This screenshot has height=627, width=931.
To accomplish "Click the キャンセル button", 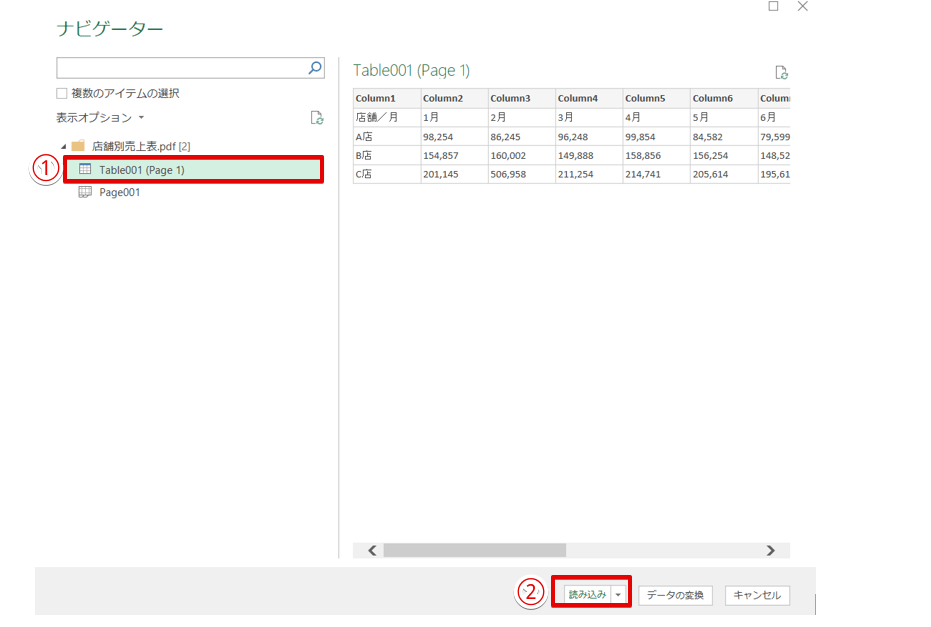I will click(x=757, y=595).
